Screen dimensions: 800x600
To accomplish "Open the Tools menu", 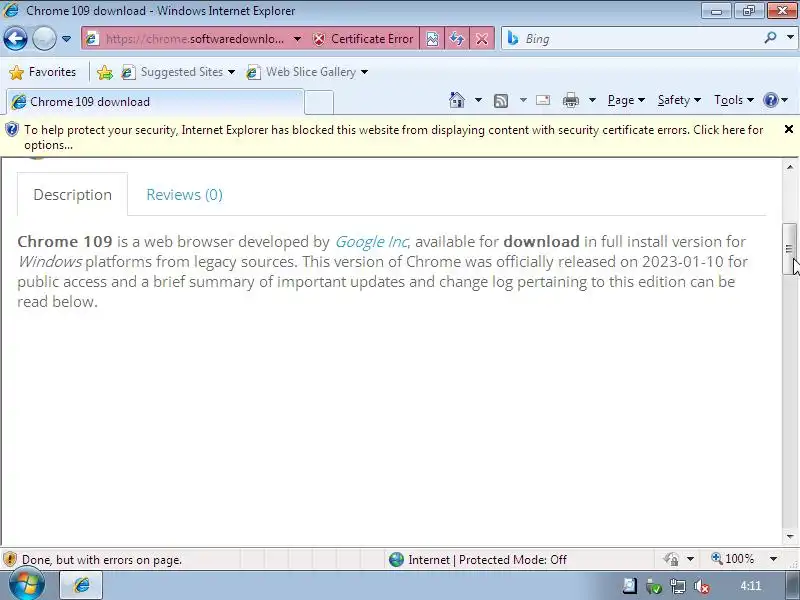I will pos(734,100).
